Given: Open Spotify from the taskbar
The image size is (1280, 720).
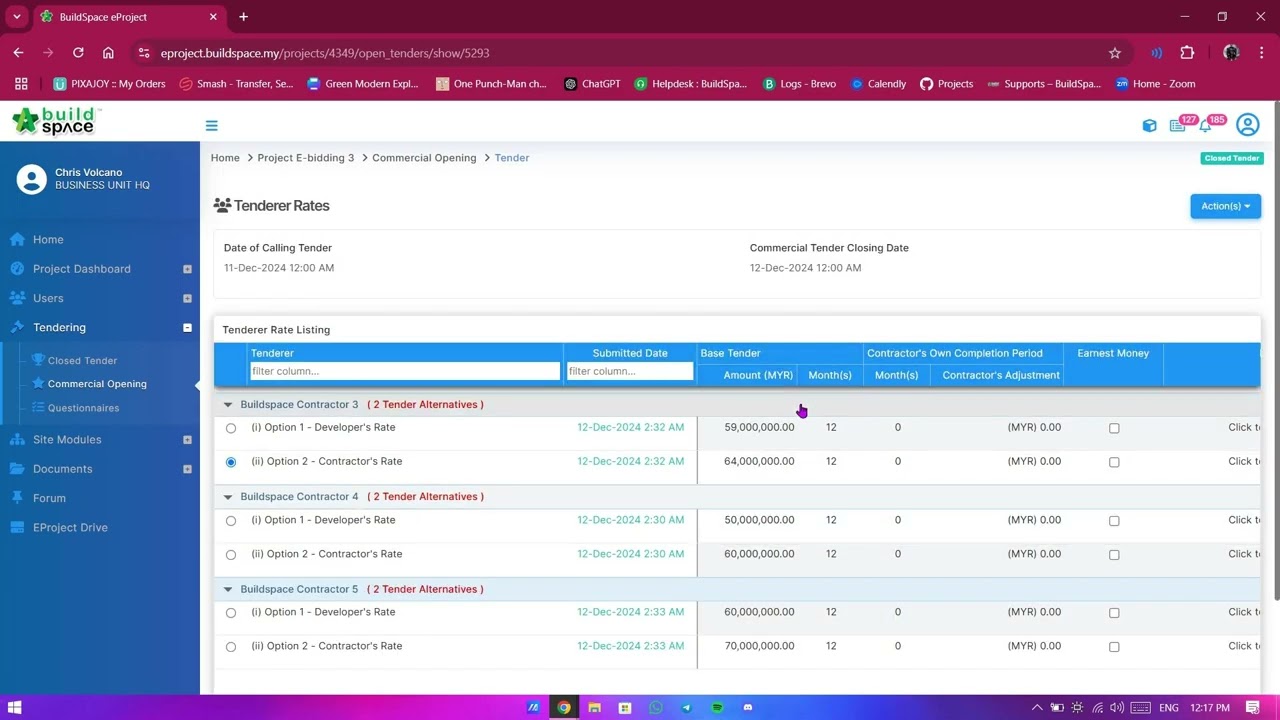Looking at the screenshot, I should pos(717,707).
